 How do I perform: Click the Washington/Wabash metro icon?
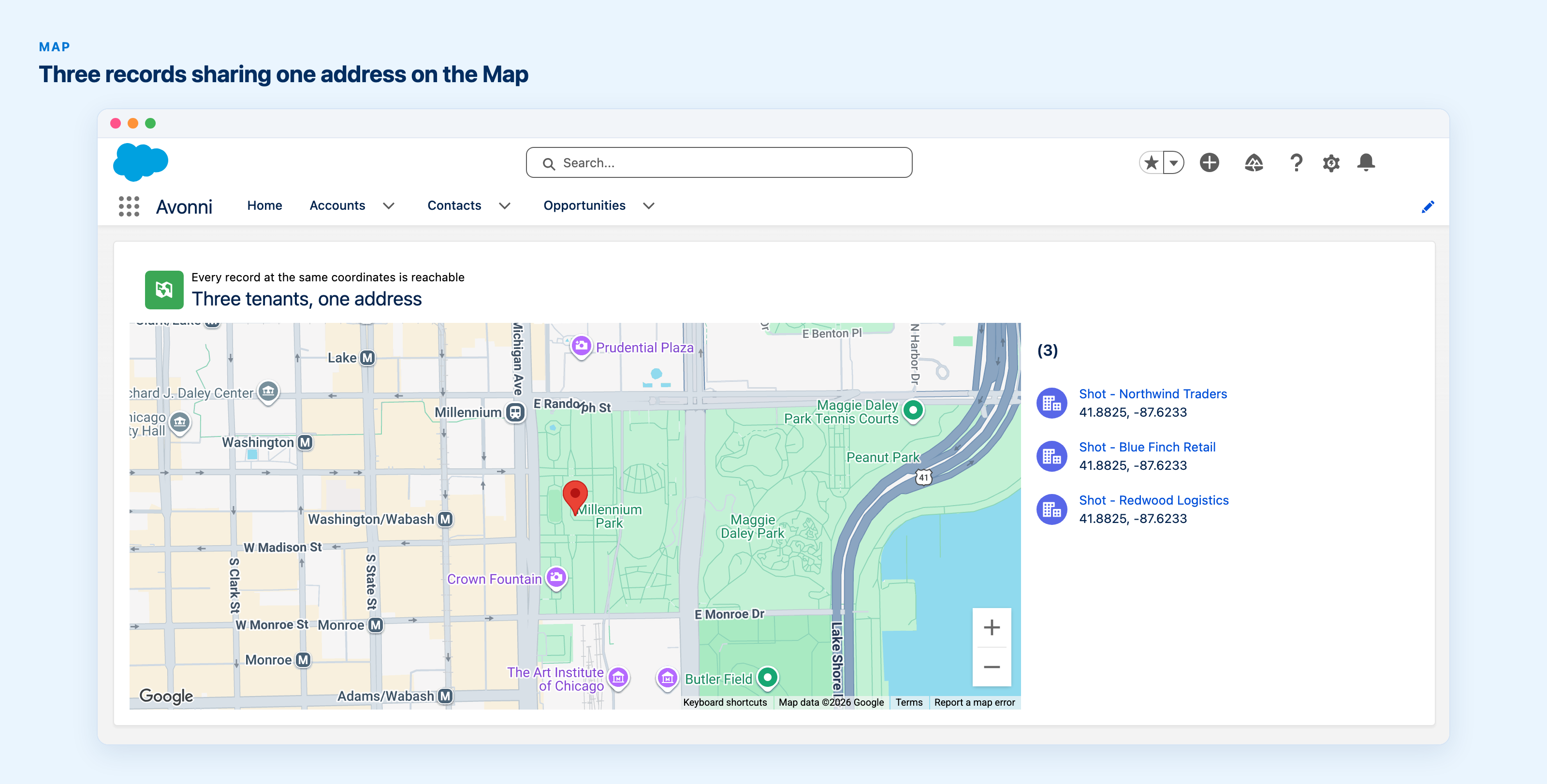click(445, 519)
